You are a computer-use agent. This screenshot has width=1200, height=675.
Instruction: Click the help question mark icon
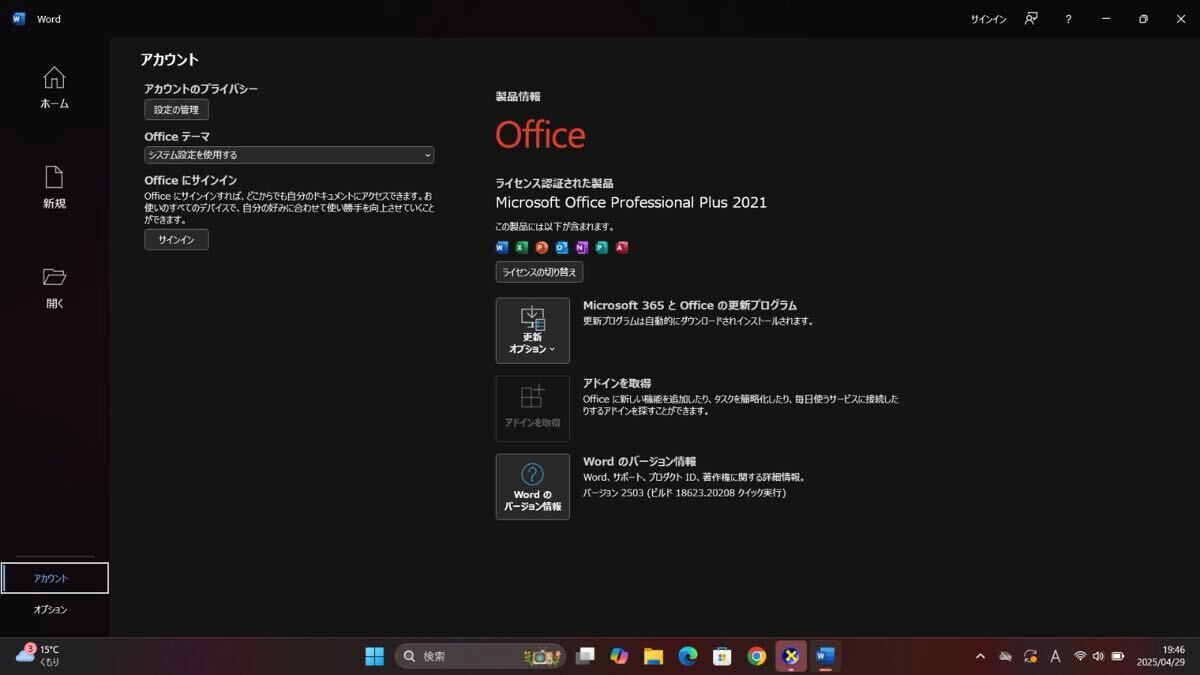[1068, 19]
